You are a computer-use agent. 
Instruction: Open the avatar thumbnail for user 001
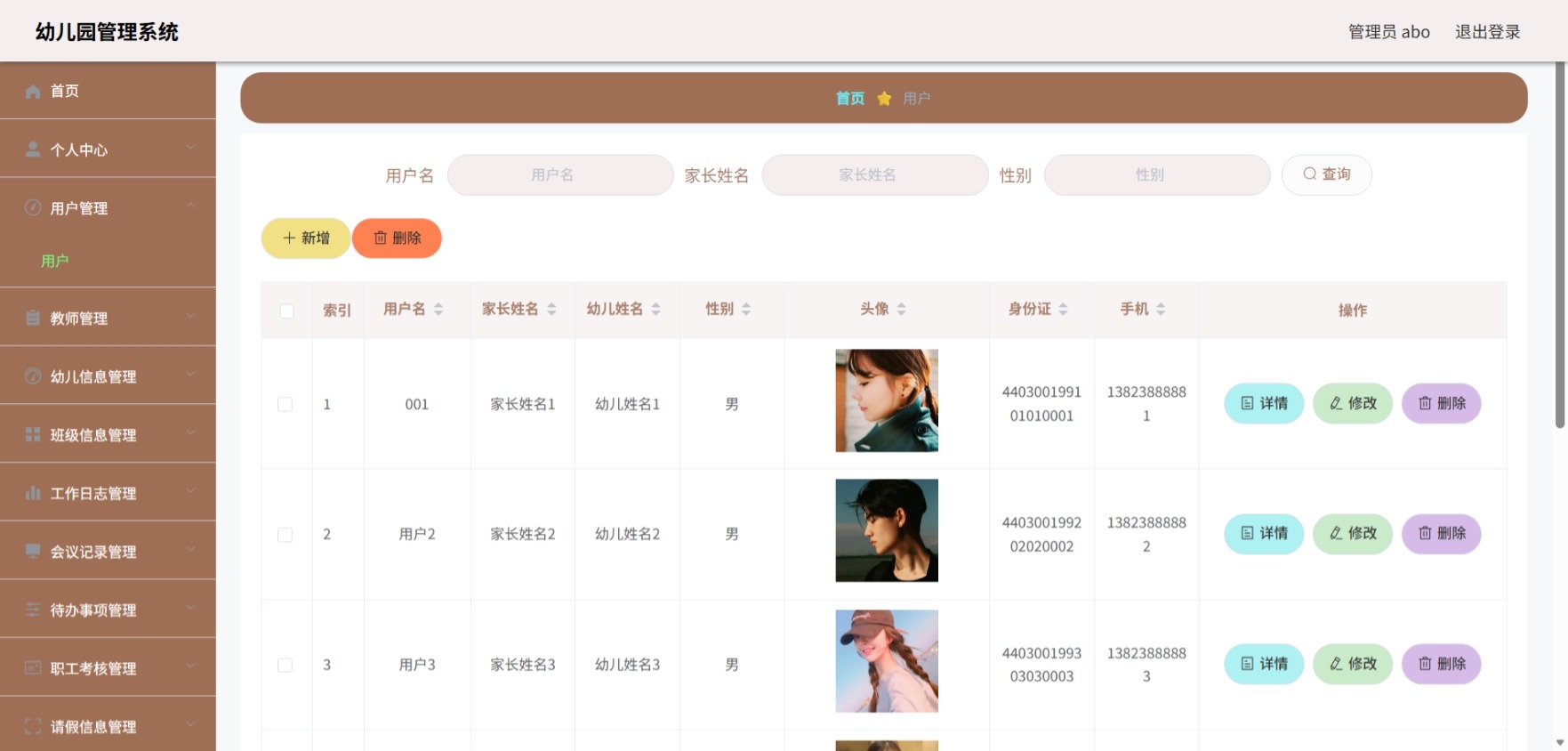coord(887,400)
